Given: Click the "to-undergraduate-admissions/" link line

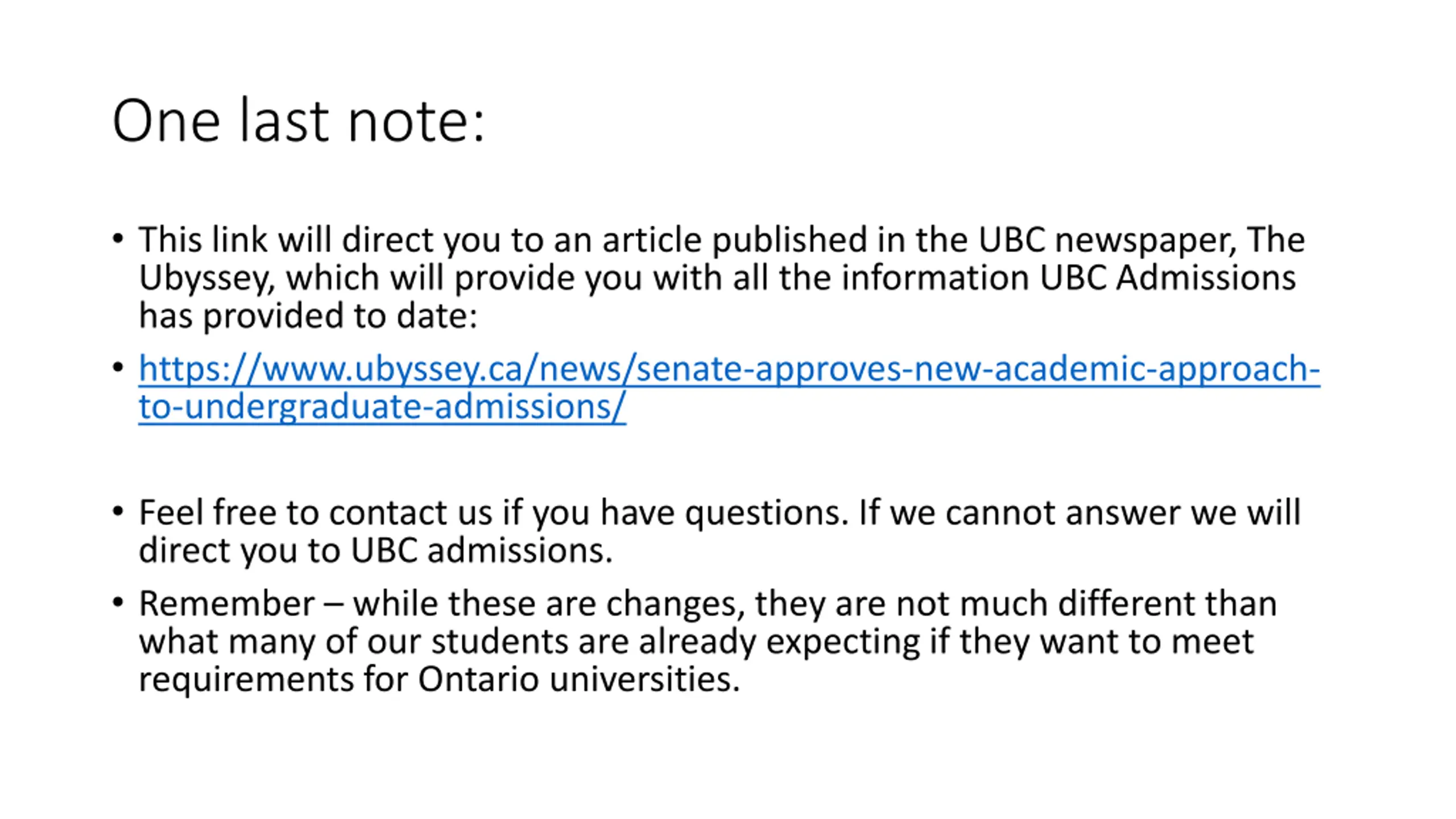Looking at the screenshot, I should (382, 407).
